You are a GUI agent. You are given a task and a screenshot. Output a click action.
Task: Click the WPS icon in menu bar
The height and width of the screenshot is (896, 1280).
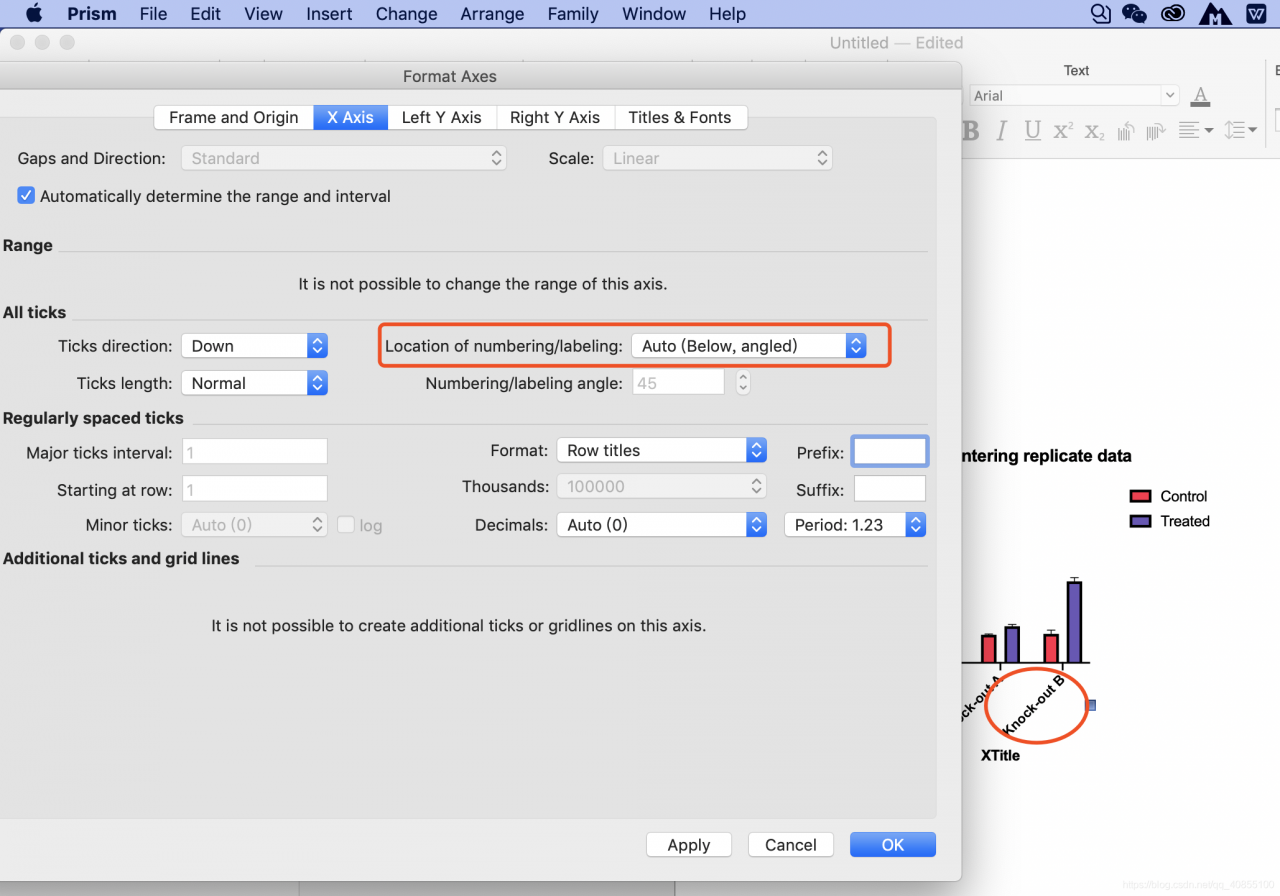click(1256, 14)
